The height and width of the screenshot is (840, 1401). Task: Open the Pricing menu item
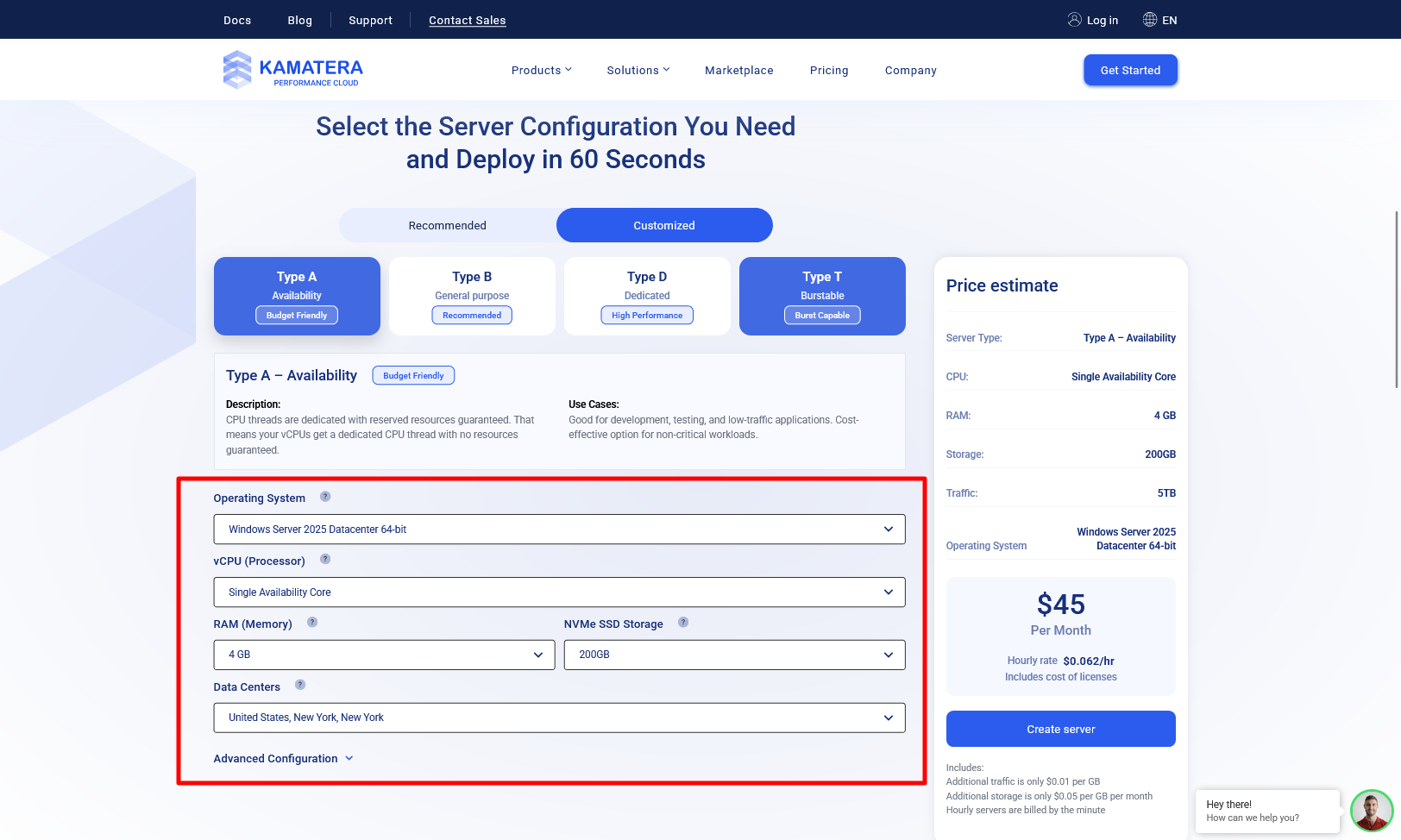(x=829, y=71)
